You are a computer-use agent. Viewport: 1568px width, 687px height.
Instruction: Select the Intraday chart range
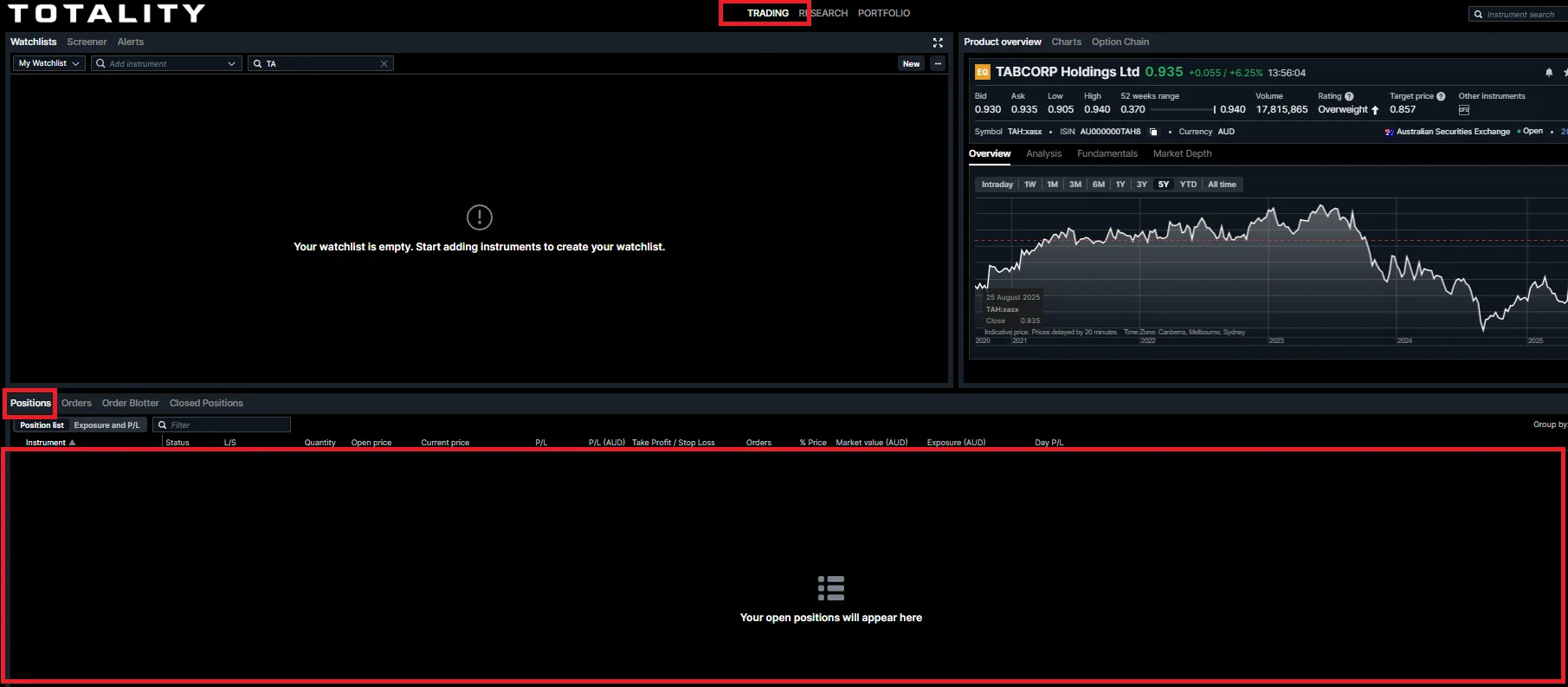coord(997,185)
